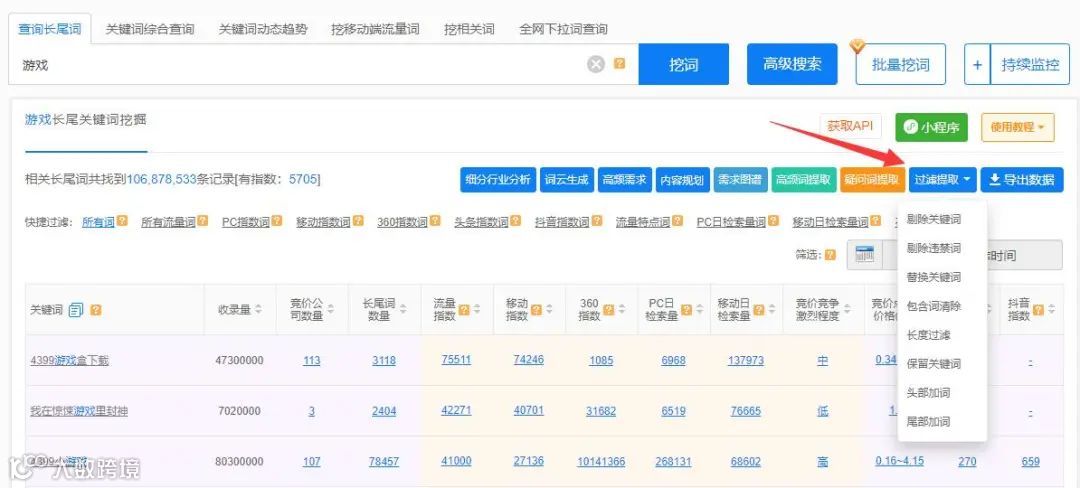Switch to the 关键词综合查询 tab
Image resolution: width=1080 pixels, height=488 pixels.
(149, 30)
